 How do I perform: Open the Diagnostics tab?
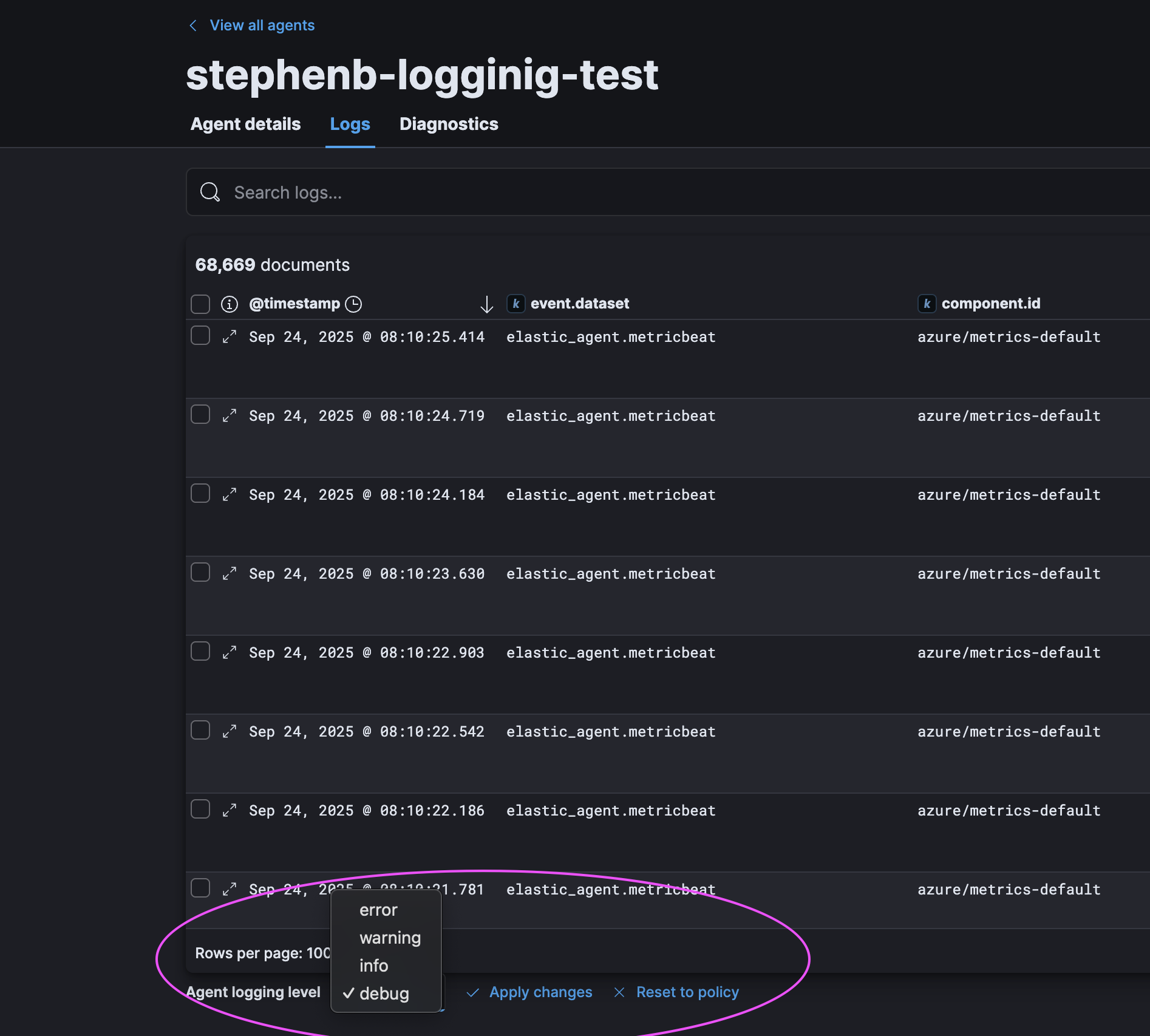[x=449, y=124]
